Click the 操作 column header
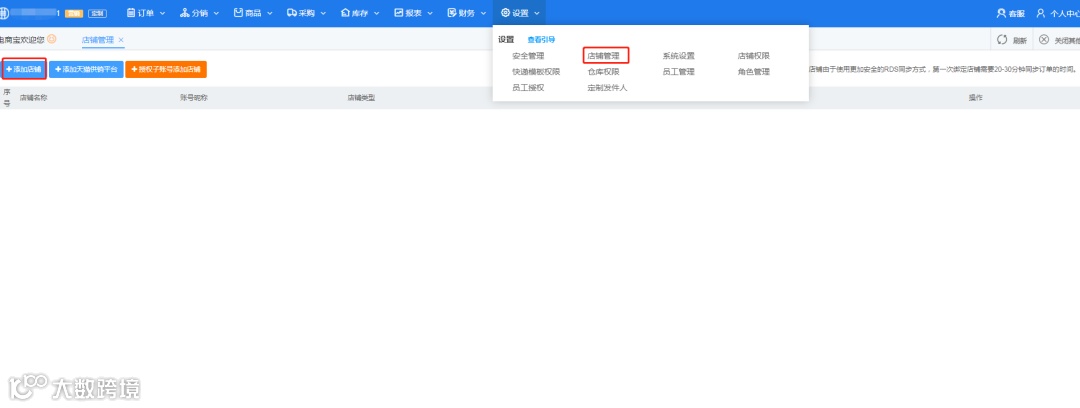The image size is (1080, 408). tap(975, 98)
